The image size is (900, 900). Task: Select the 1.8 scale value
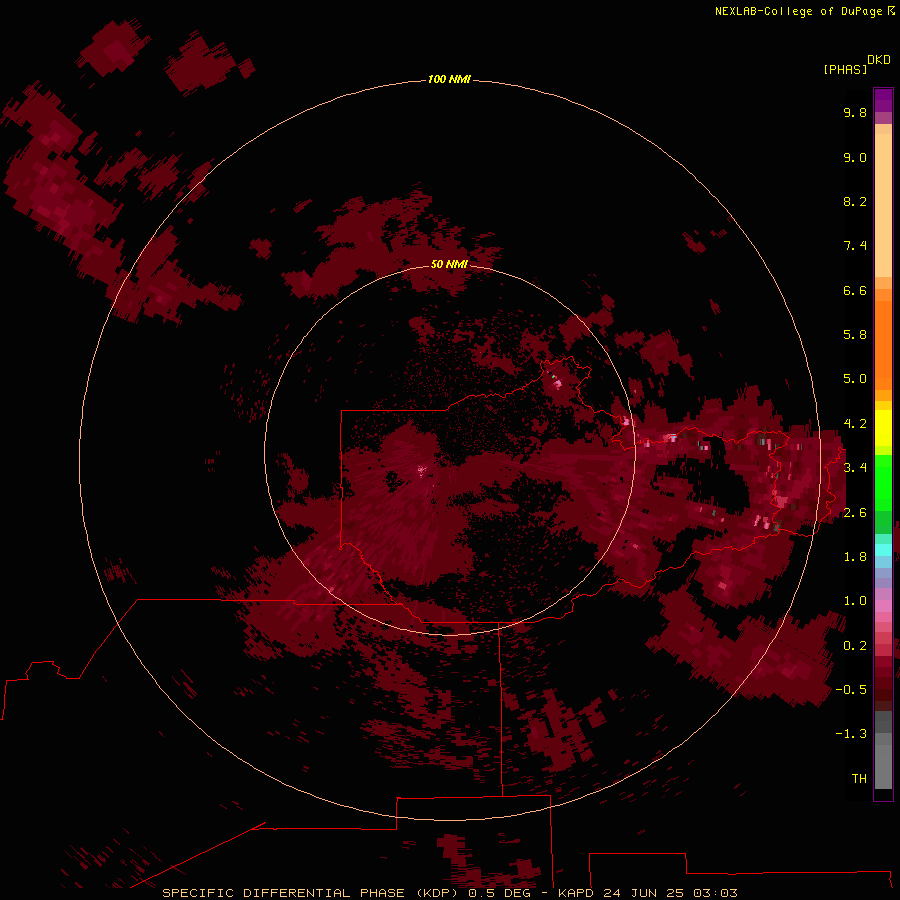tap(855, 557)
